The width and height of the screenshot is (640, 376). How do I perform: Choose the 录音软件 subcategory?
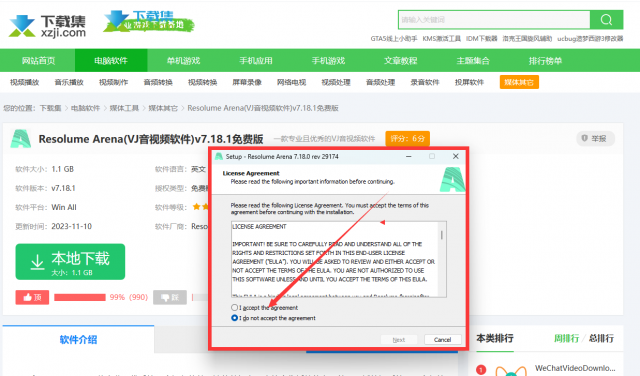(425, 82)
